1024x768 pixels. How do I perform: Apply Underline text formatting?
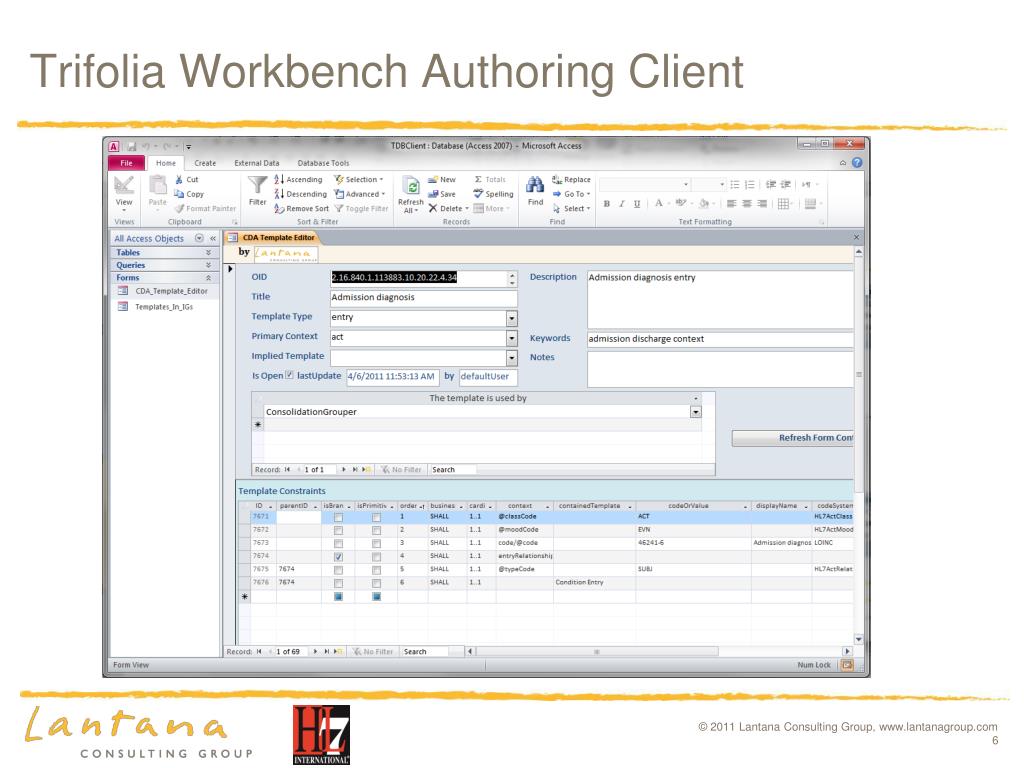pyautogui.click(x=637, y=204)
